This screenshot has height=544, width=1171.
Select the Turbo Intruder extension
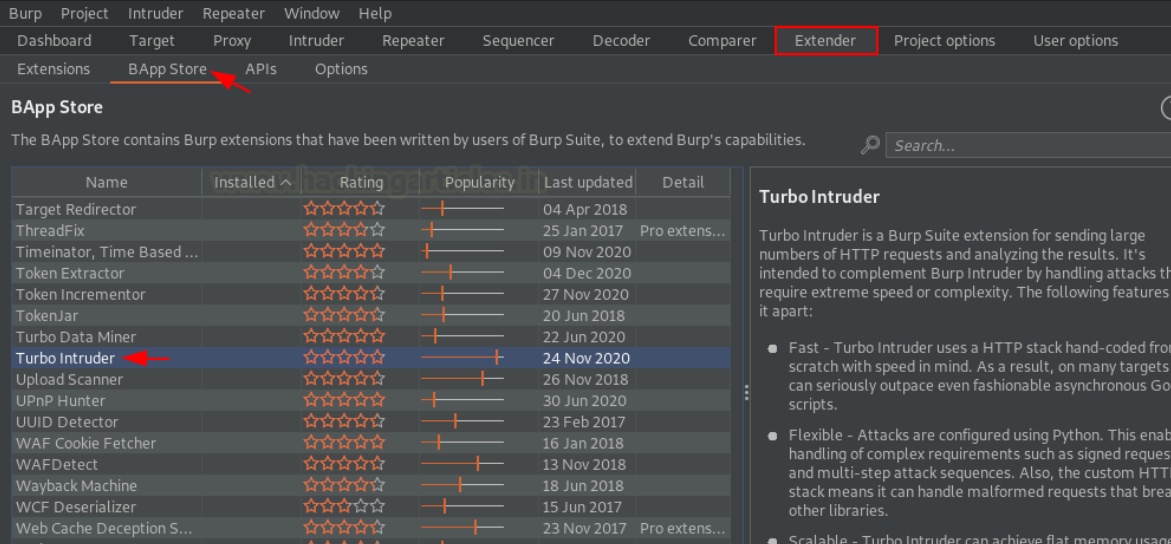(371, 358)
